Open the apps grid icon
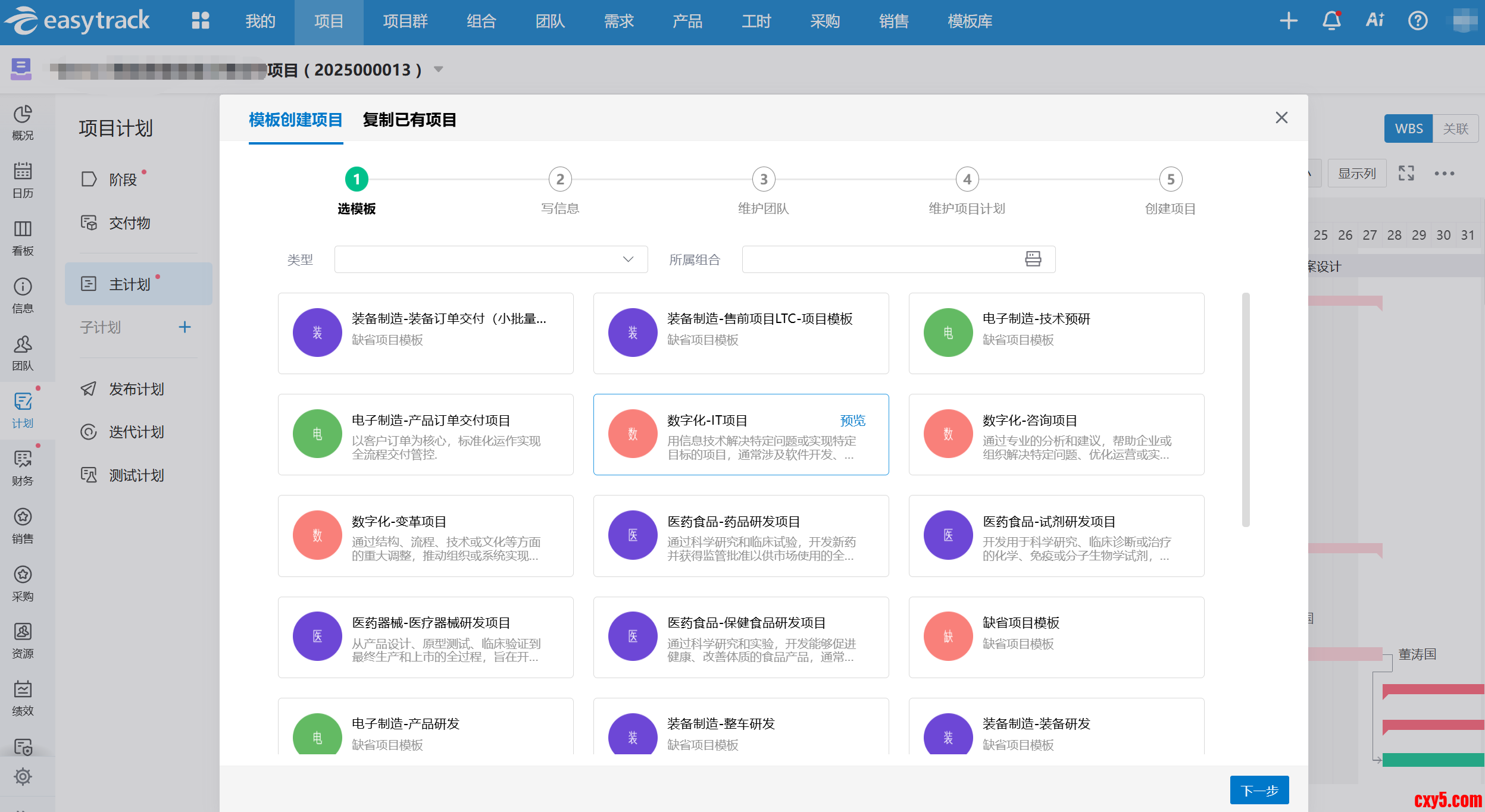 point(201,21)
